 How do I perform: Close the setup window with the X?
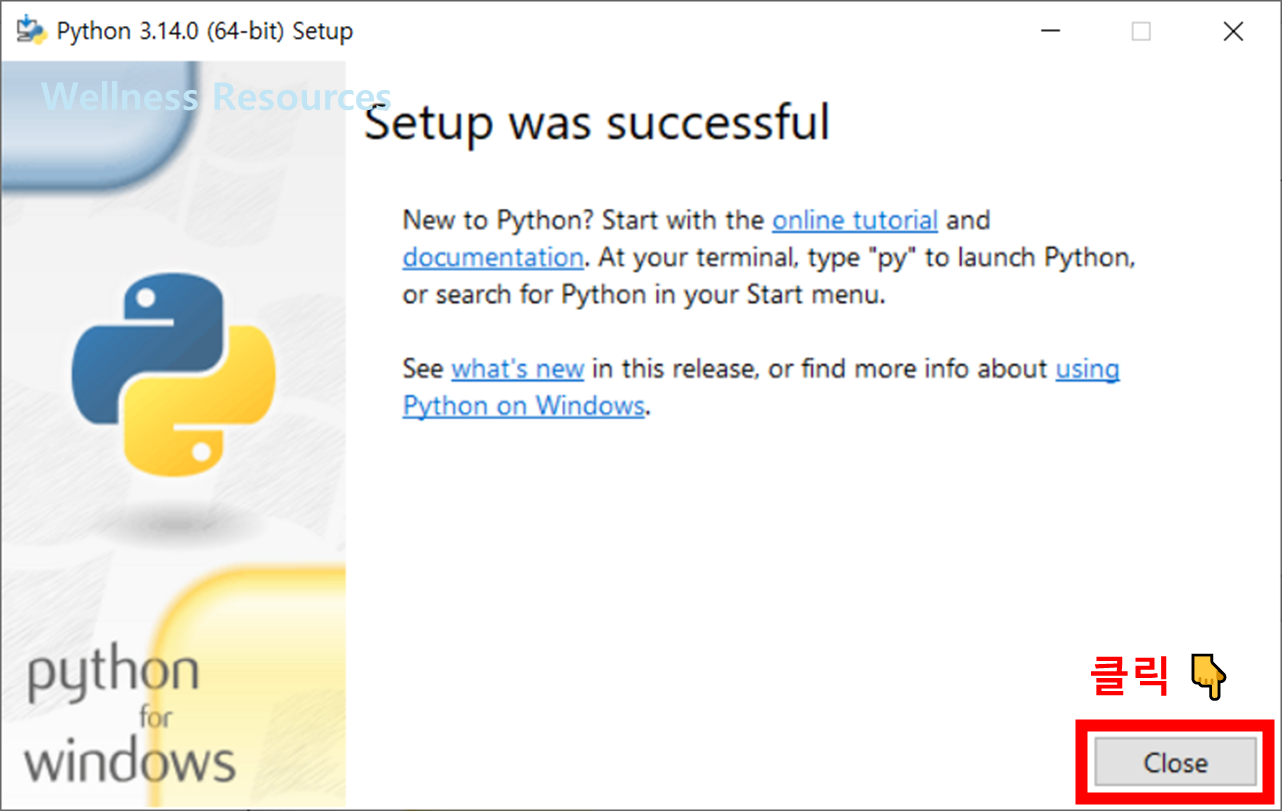click(1233, 31)
